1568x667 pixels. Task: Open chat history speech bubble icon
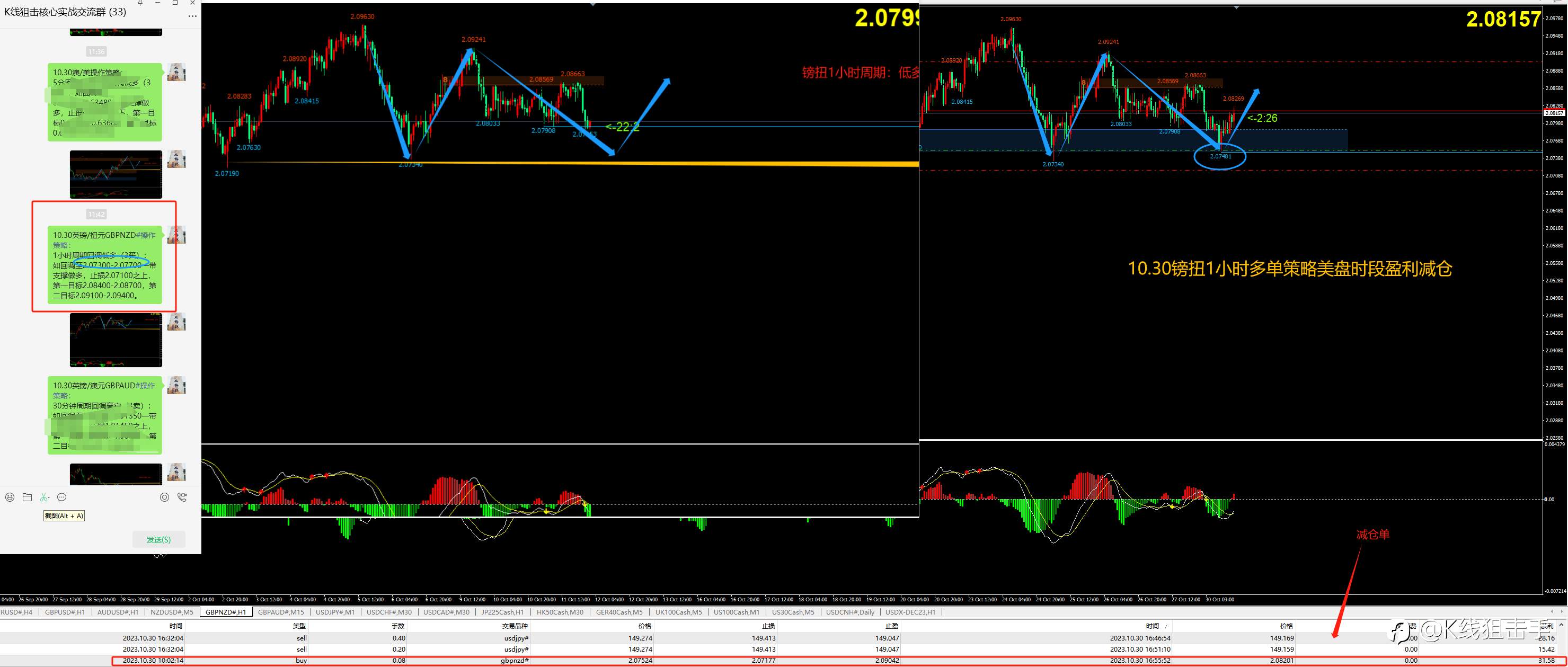[x=61, y=497]
